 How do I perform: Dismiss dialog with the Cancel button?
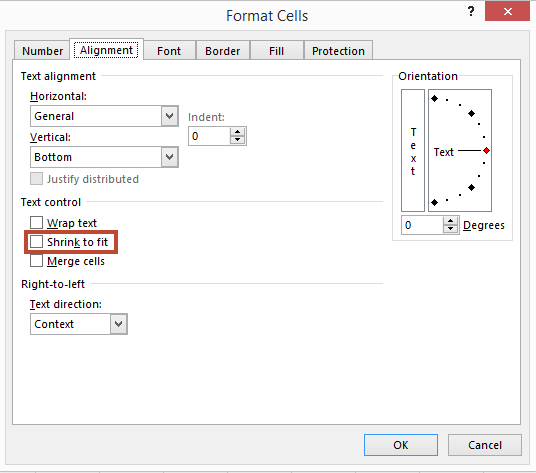click(485, 445)
